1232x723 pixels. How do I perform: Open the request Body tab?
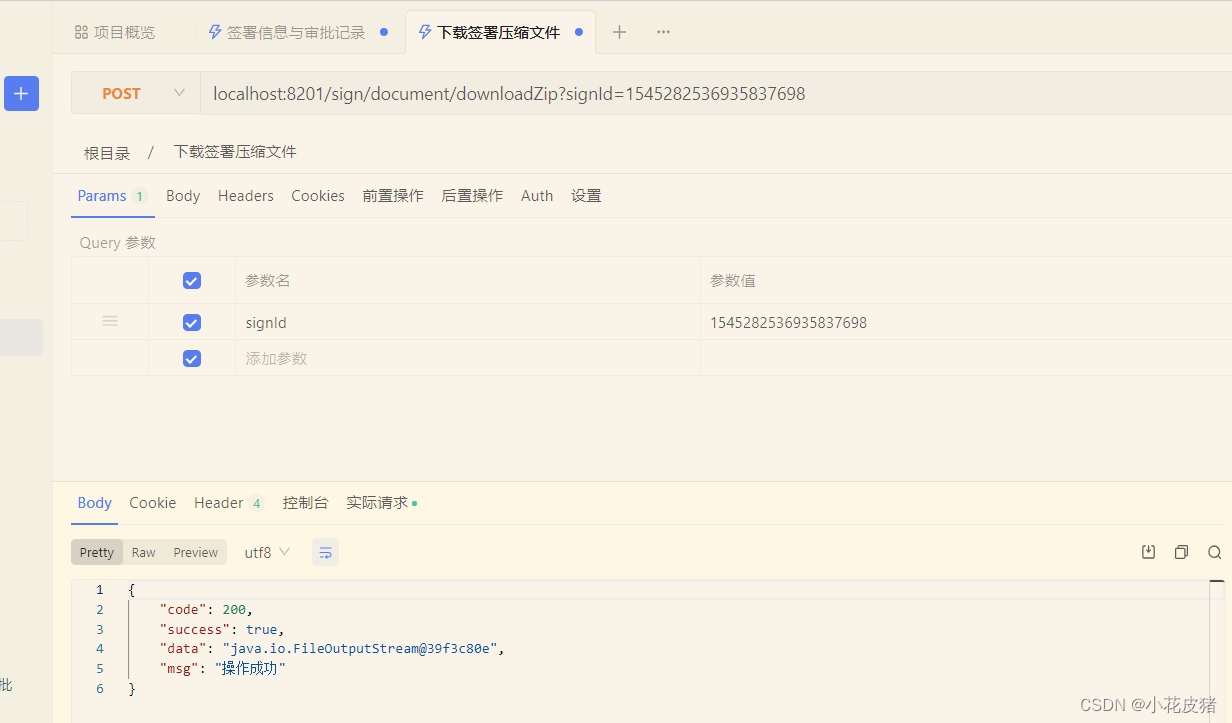tap(183, 196)
